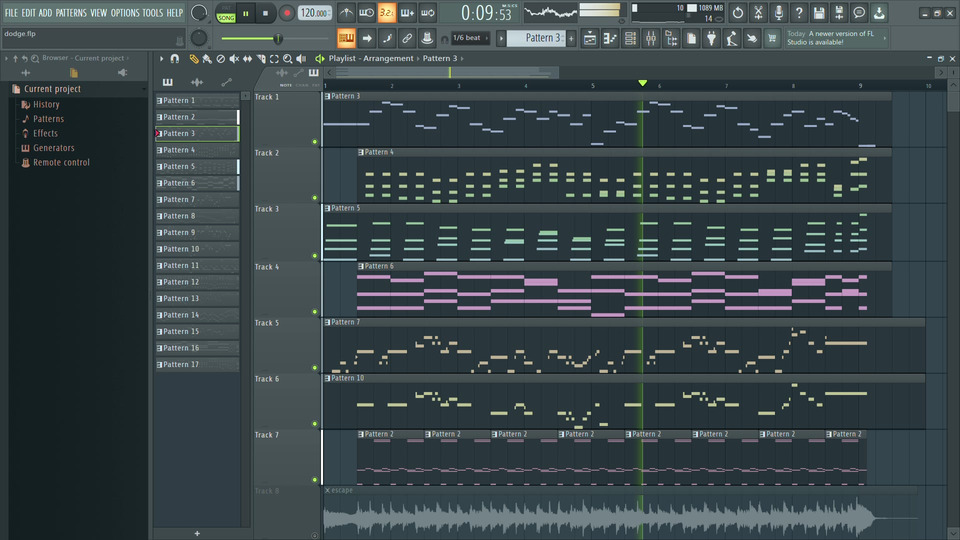The image size is (960, 540).
Task: Click the undo history arrow icon
Action: 738,13
